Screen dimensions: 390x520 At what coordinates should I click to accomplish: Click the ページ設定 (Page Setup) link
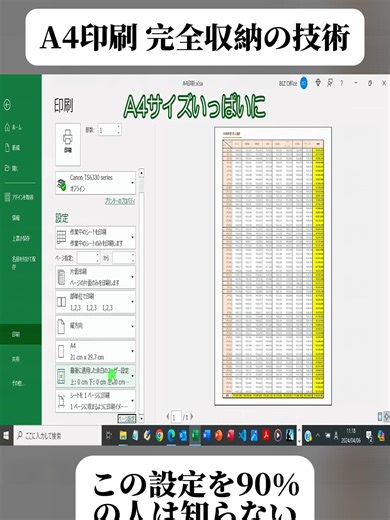click(x=127, y=418)
